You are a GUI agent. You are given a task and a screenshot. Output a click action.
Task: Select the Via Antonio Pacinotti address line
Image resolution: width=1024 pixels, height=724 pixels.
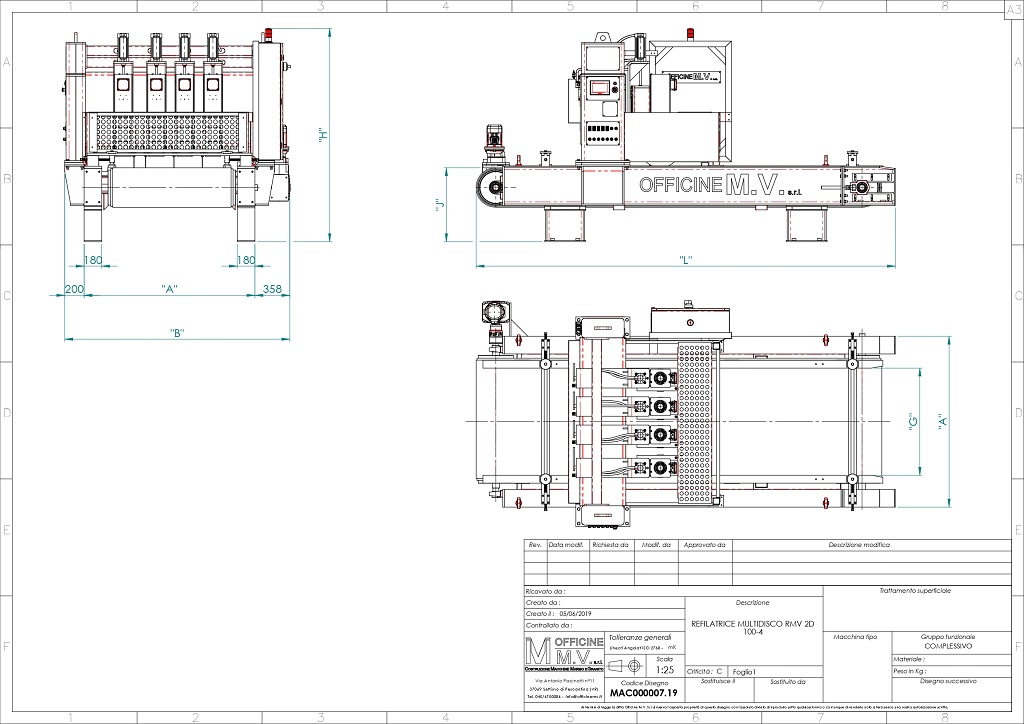click(x=565, y=680)
